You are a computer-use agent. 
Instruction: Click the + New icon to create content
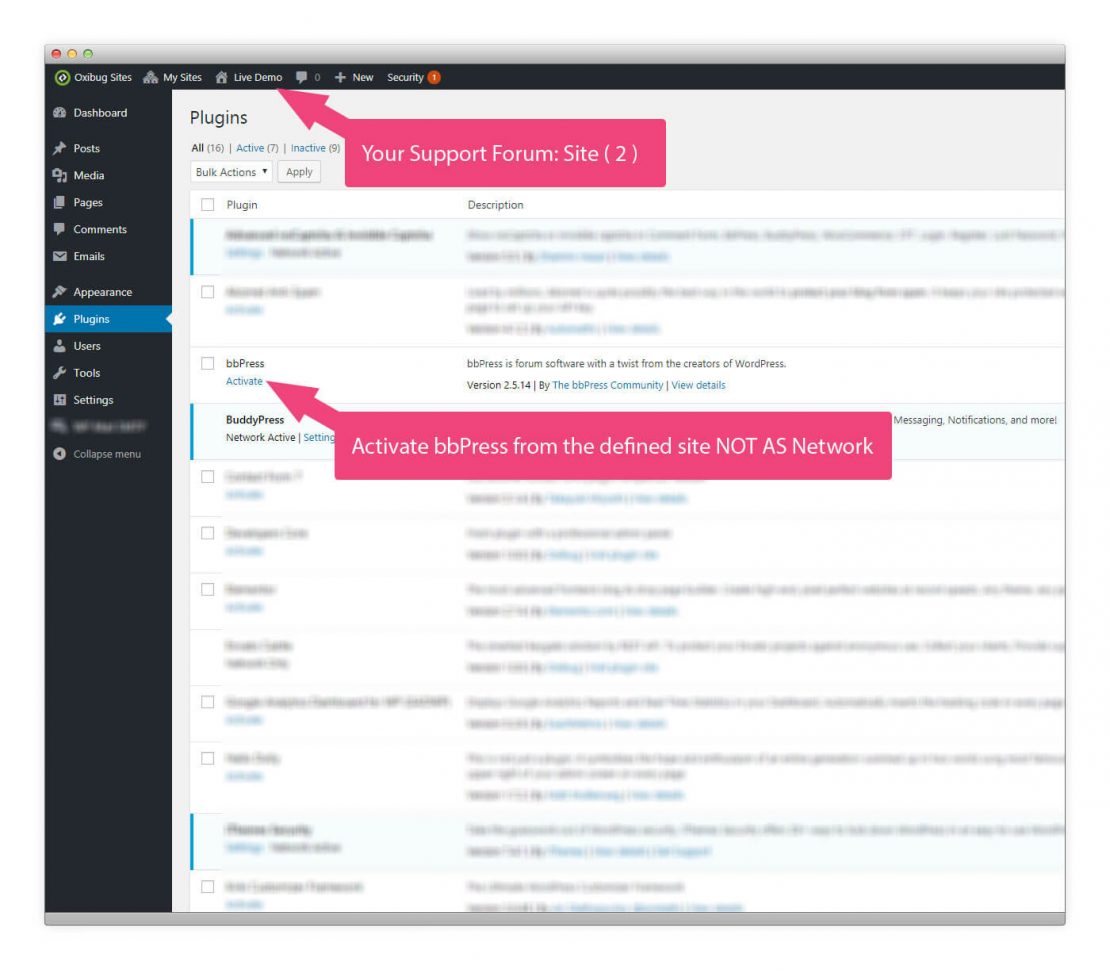click(338, 77)
